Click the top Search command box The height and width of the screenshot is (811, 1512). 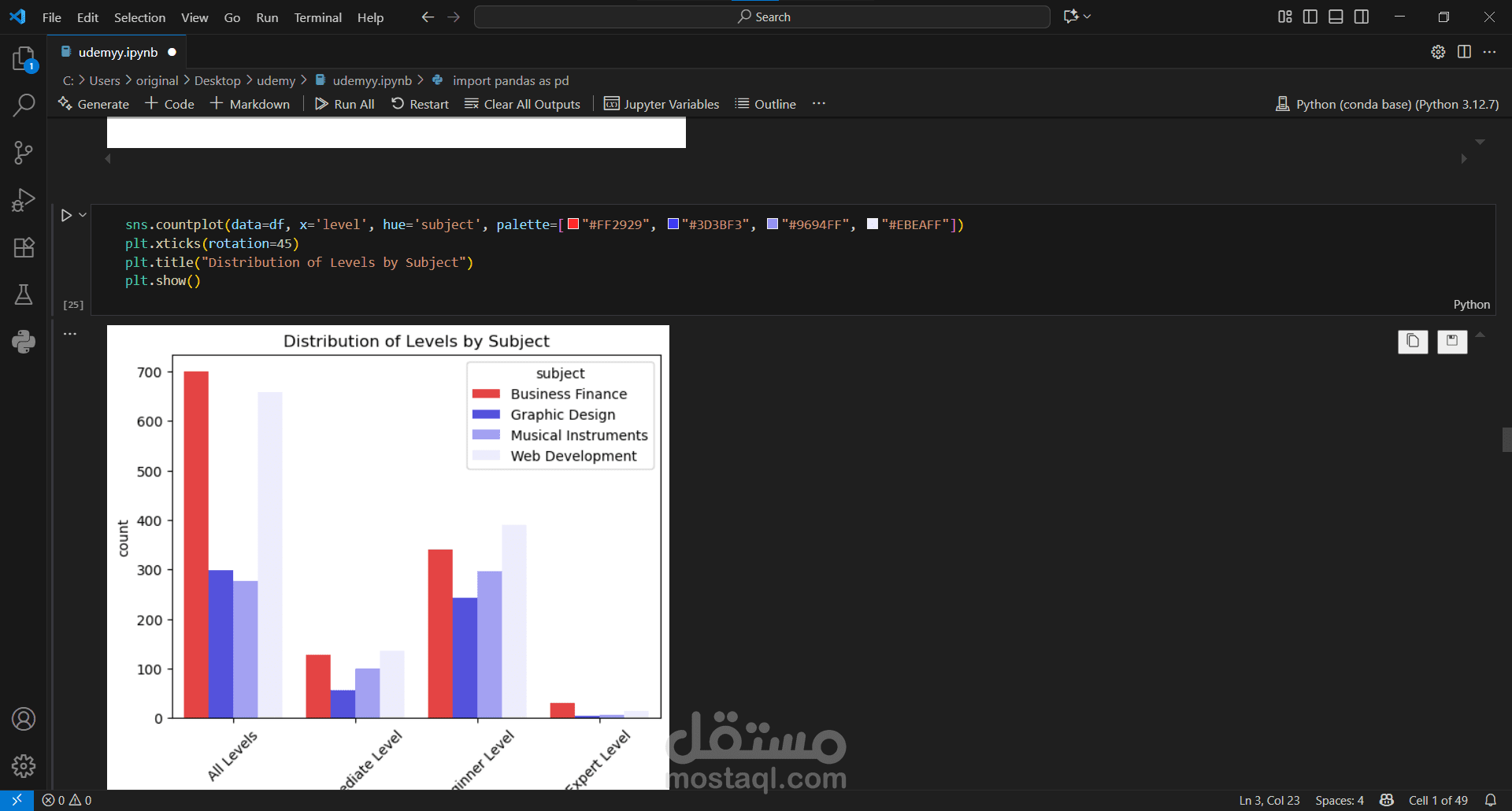point(762,17)
